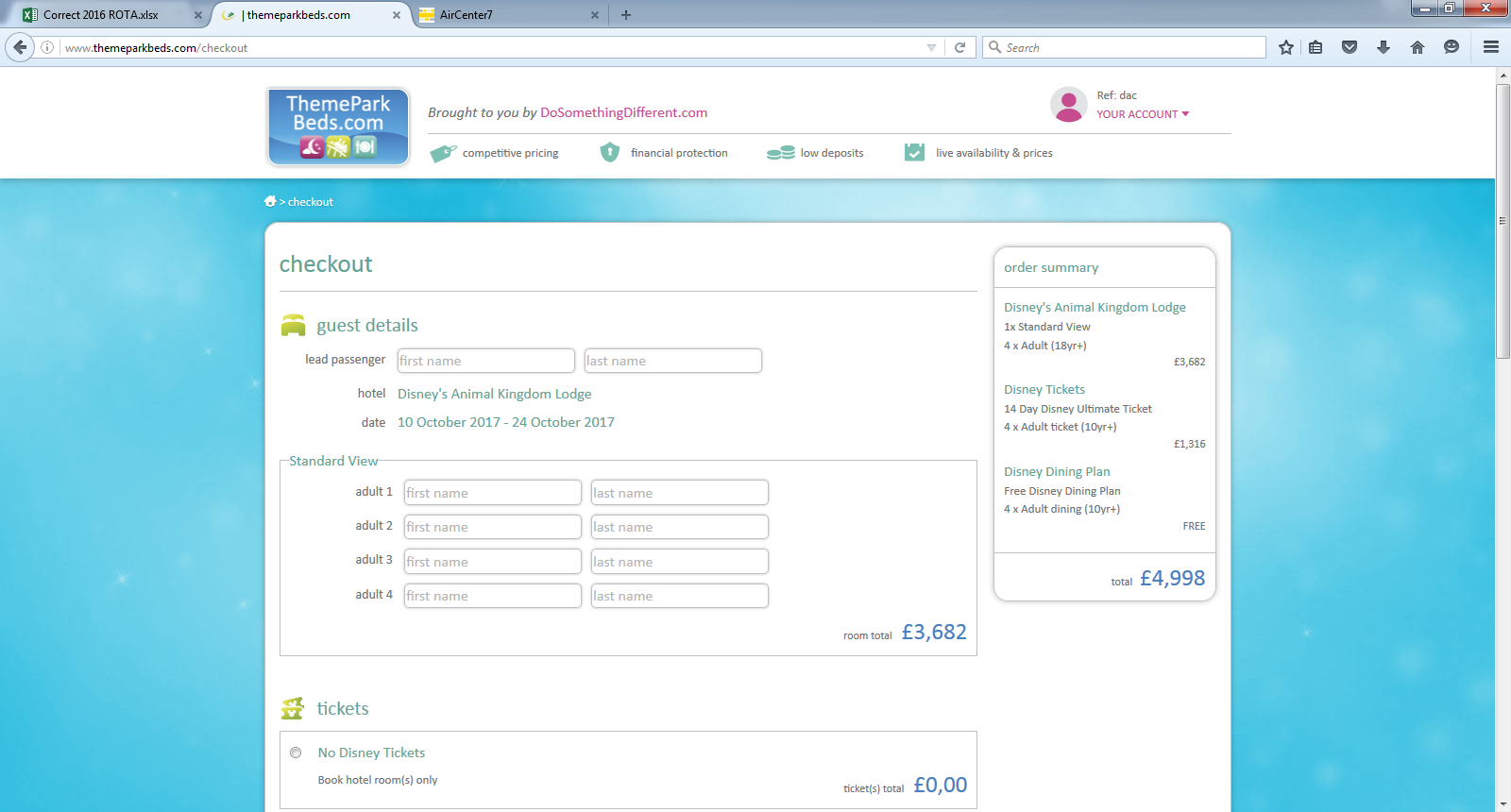This screenshot has width=1511, height=812.
Task: Close the Correct 2016 ROTA.xlsx tab
Action: point(197,15)
